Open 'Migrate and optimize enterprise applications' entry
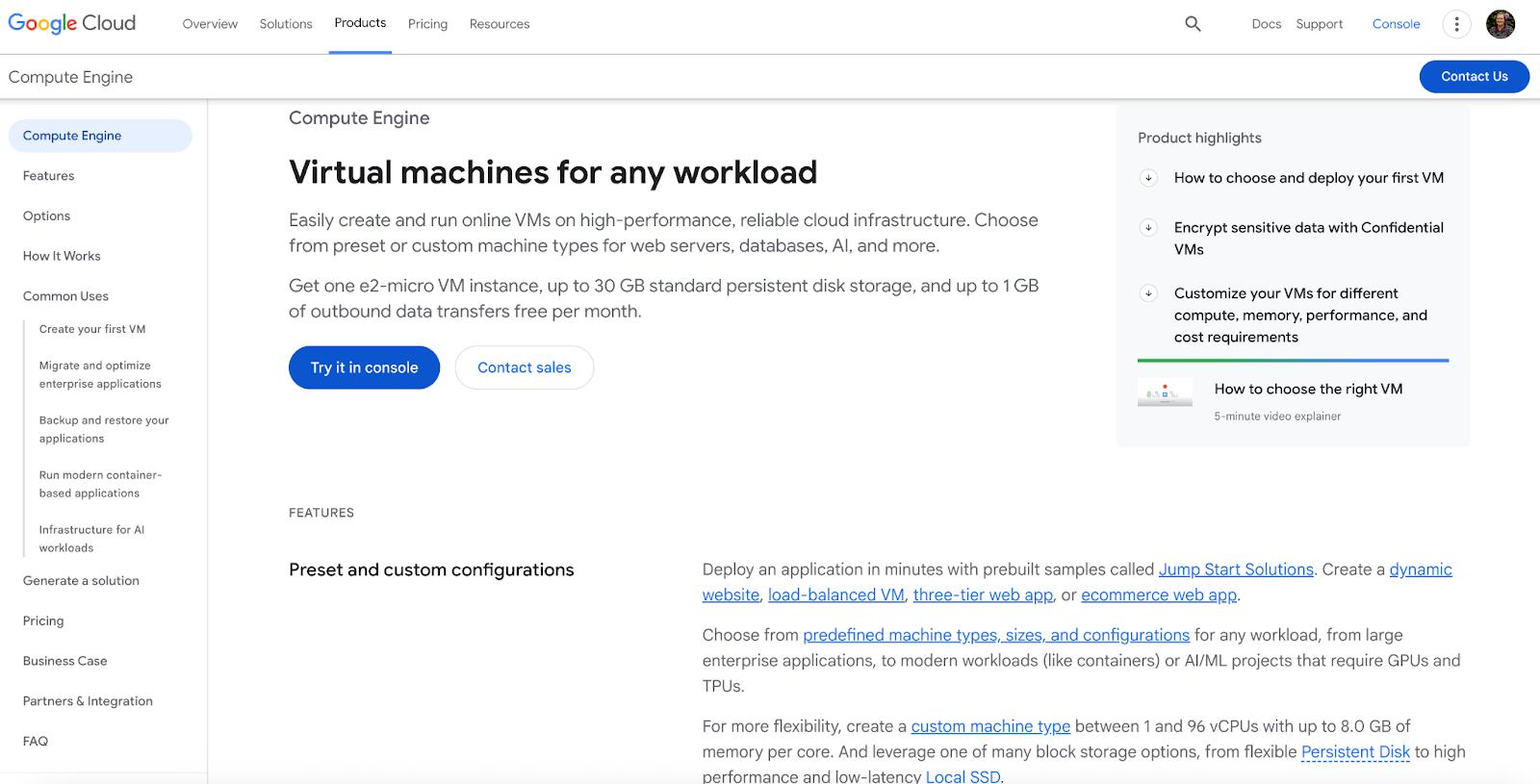 click(100, 374)
